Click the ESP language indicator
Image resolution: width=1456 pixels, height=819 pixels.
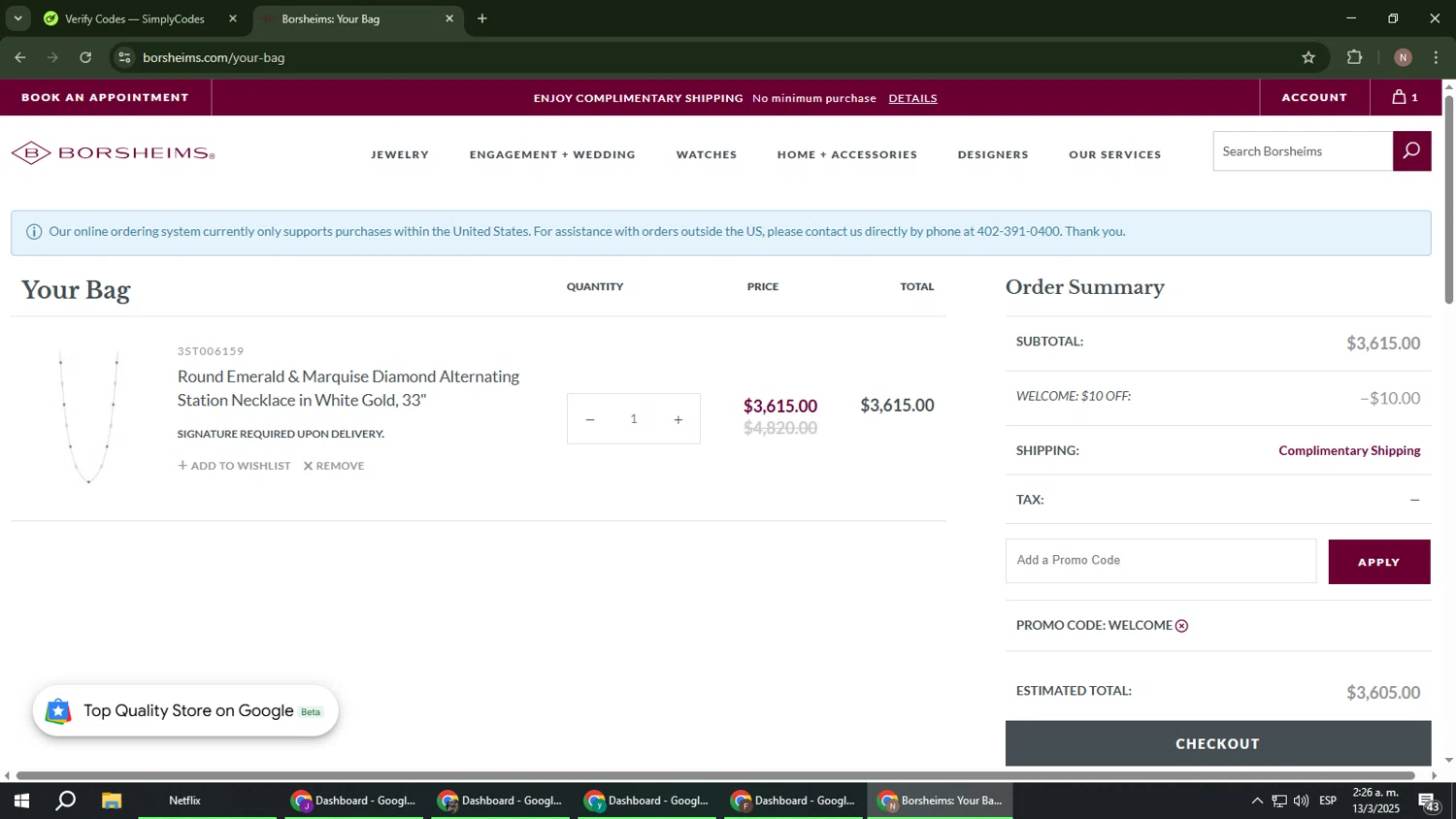pos(1328,801)
